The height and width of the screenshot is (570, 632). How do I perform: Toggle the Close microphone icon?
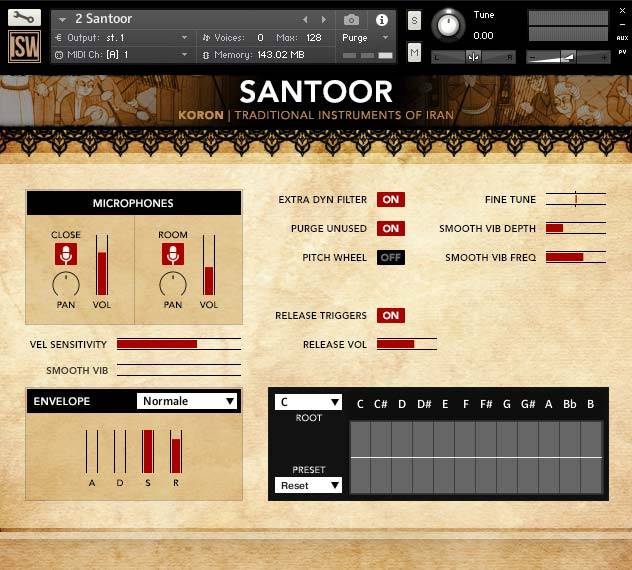(66, 254)
